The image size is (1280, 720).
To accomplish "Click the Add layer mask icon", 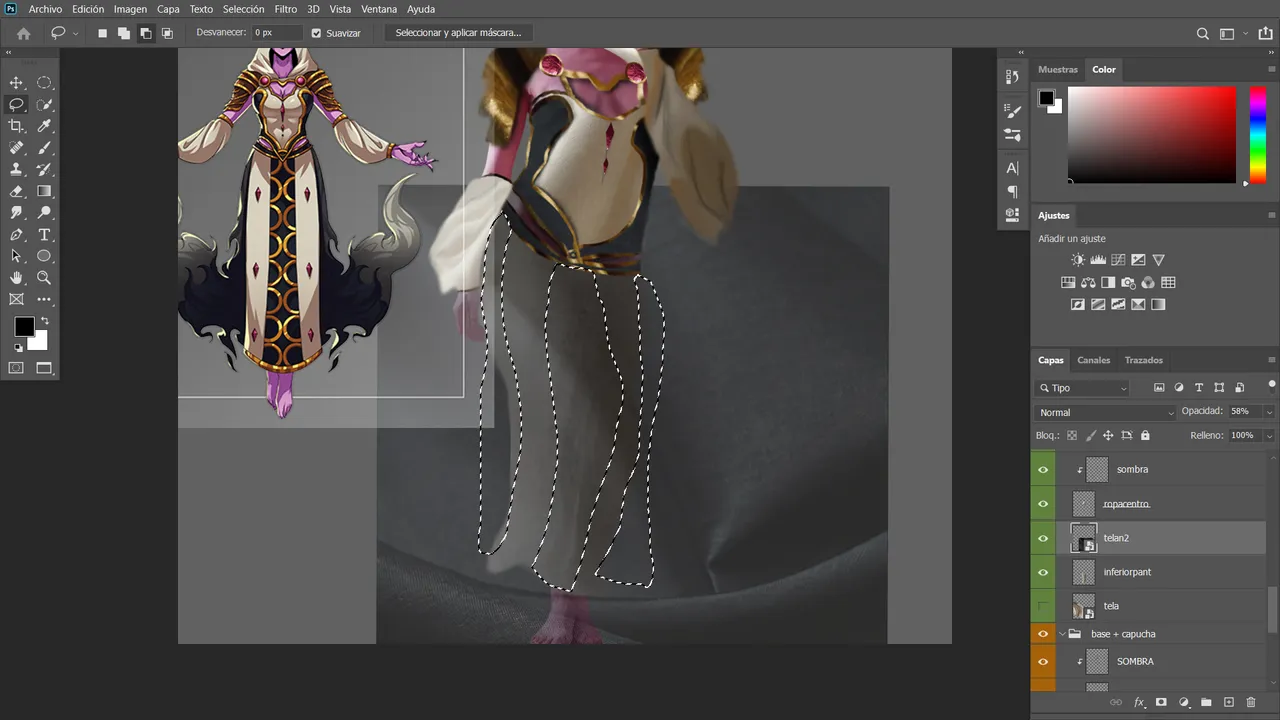I will click(x=1161, y=703).
